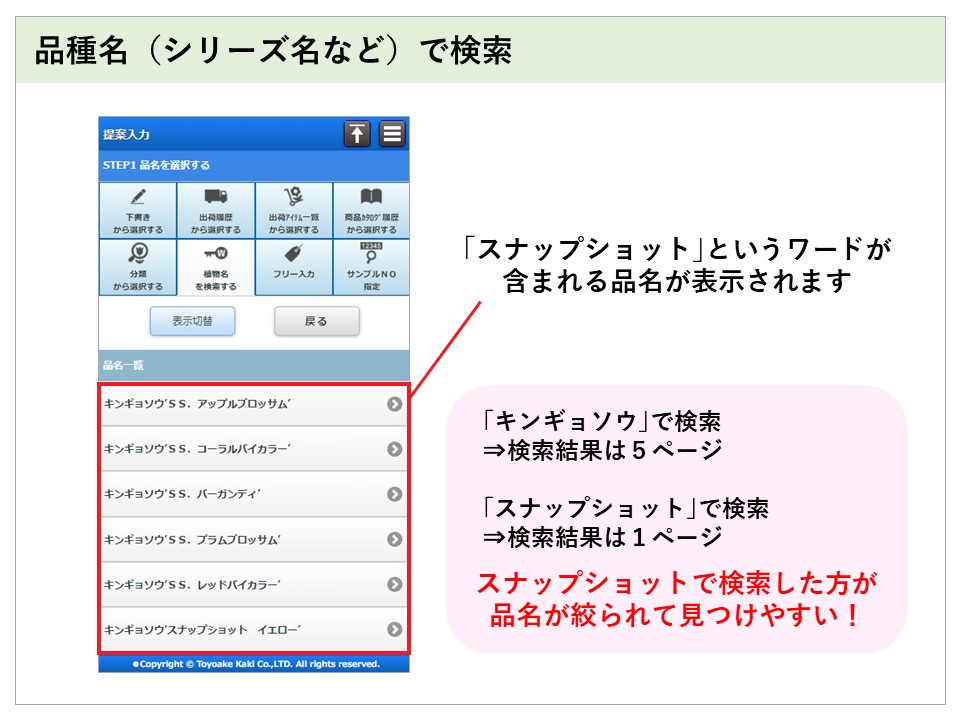Select the 下書き pencil icon tile
The width and height of the screenshot is (960, 720).
(x=138, y=211)
